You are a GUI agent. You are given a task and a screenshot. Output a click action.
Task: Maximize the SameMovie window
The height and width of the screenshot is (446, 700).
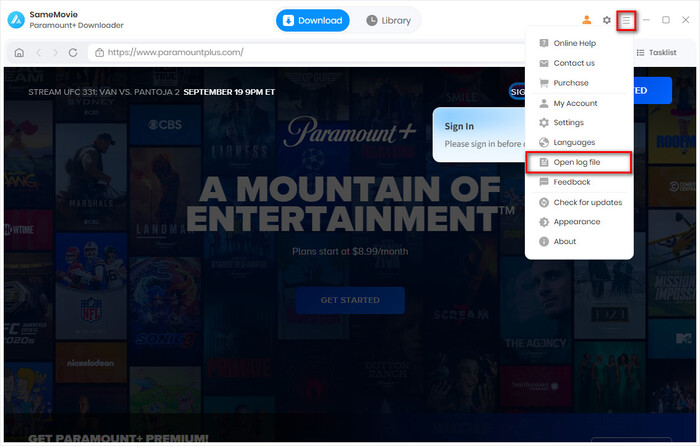(666, 20)
